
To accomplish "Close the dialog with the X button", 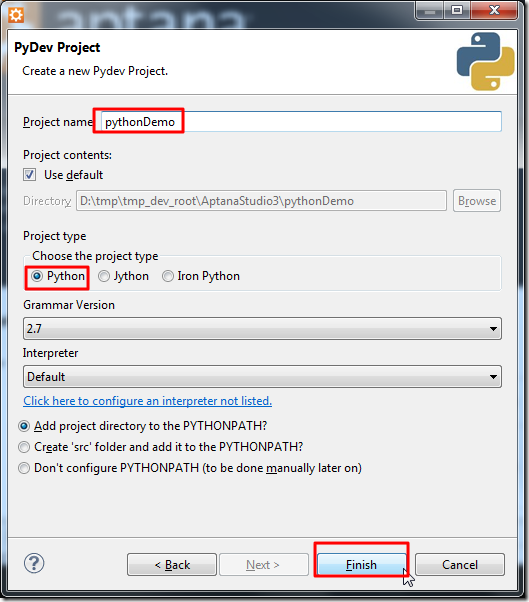I will pos(494,10).
